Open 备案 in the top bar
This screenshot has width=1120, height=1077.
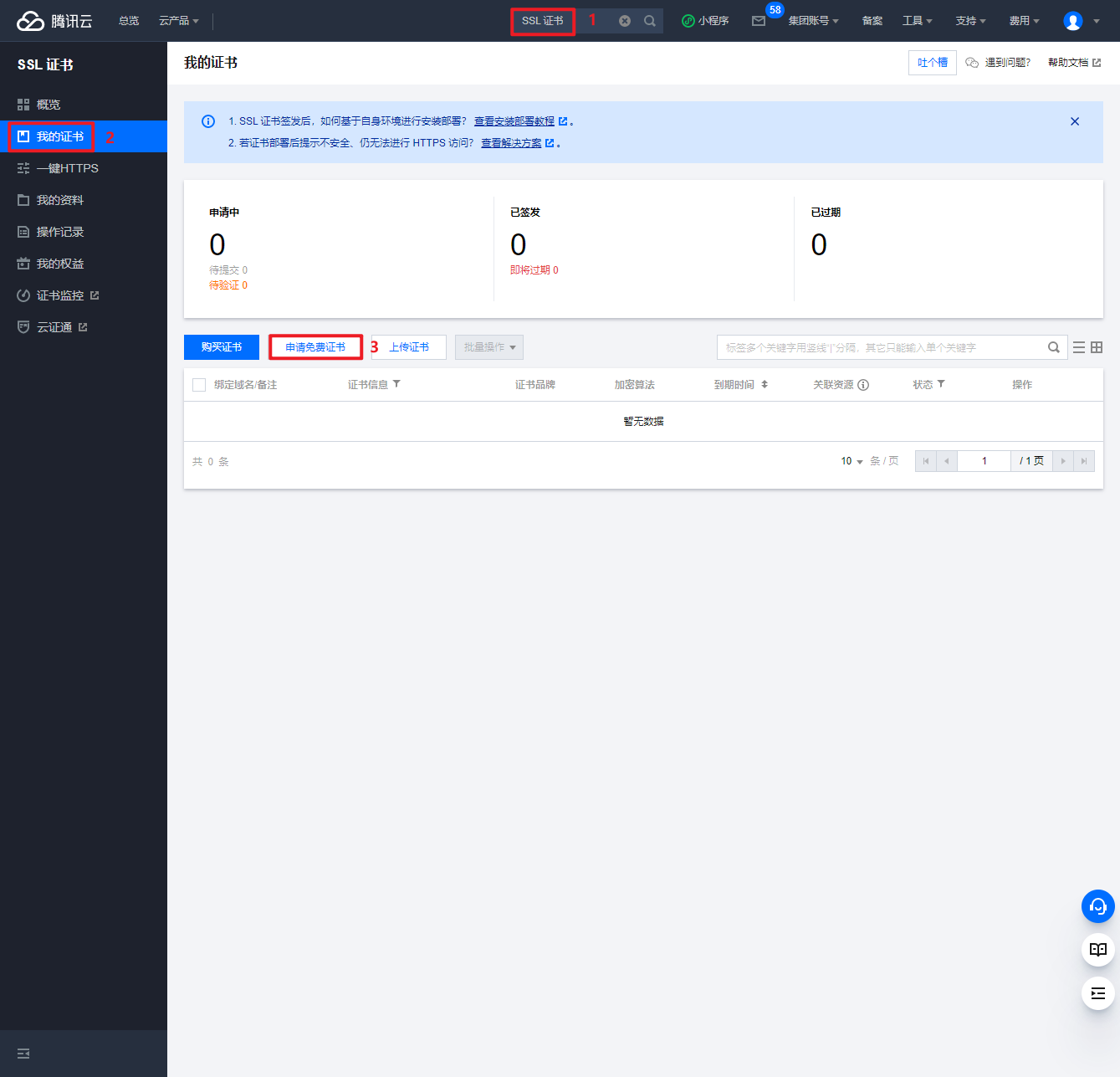tap(872, 21)
